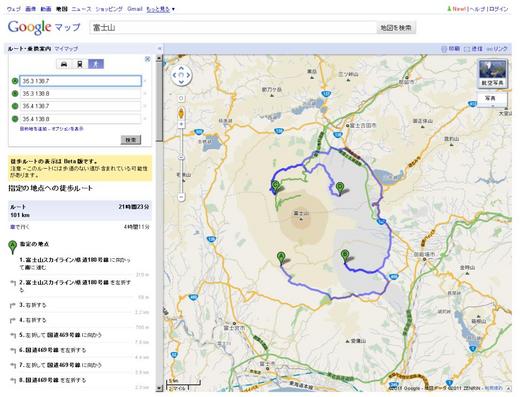The image size is (520, 397).
Task: Open the Gmail link in top bar
Action: [x=135, y=9]
